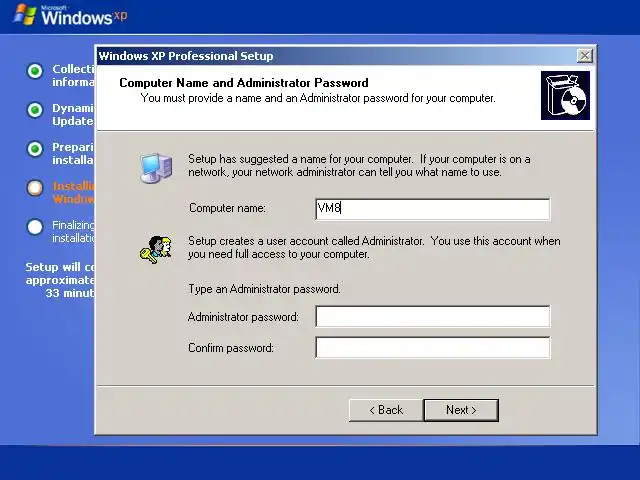The height and width of the screenshot is (480, 640).
Task: Click the Windows XP logo flag
Action: [x=24, y=15]
